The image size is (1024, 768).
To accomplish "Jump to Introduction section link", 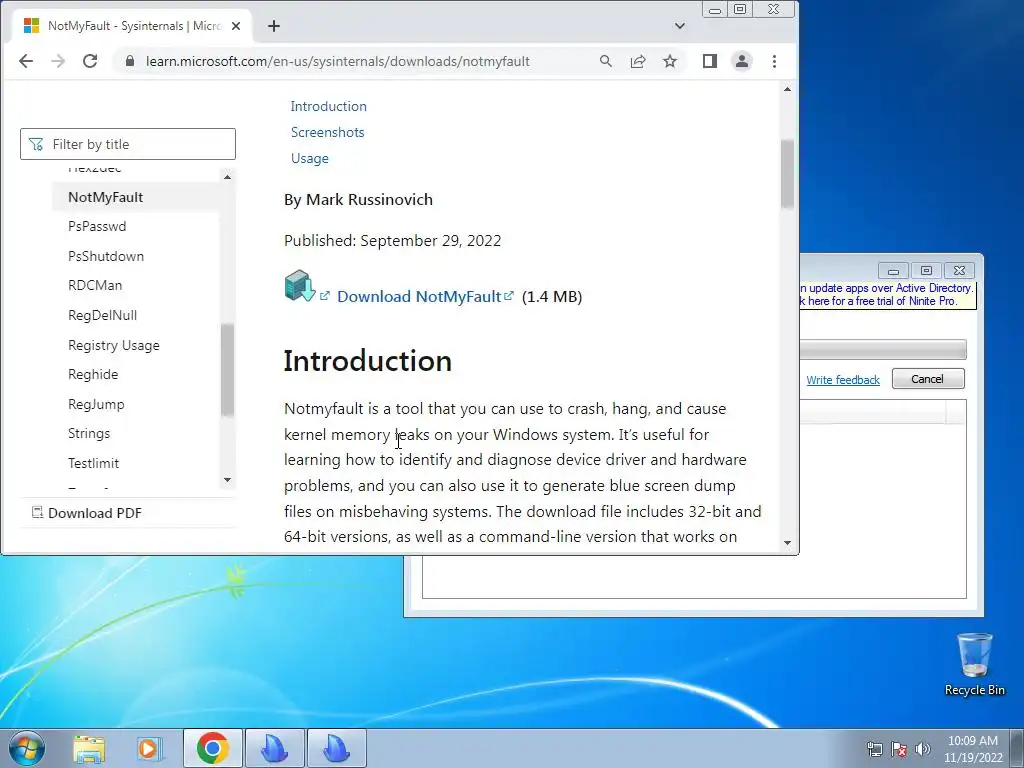I will 328,106.
